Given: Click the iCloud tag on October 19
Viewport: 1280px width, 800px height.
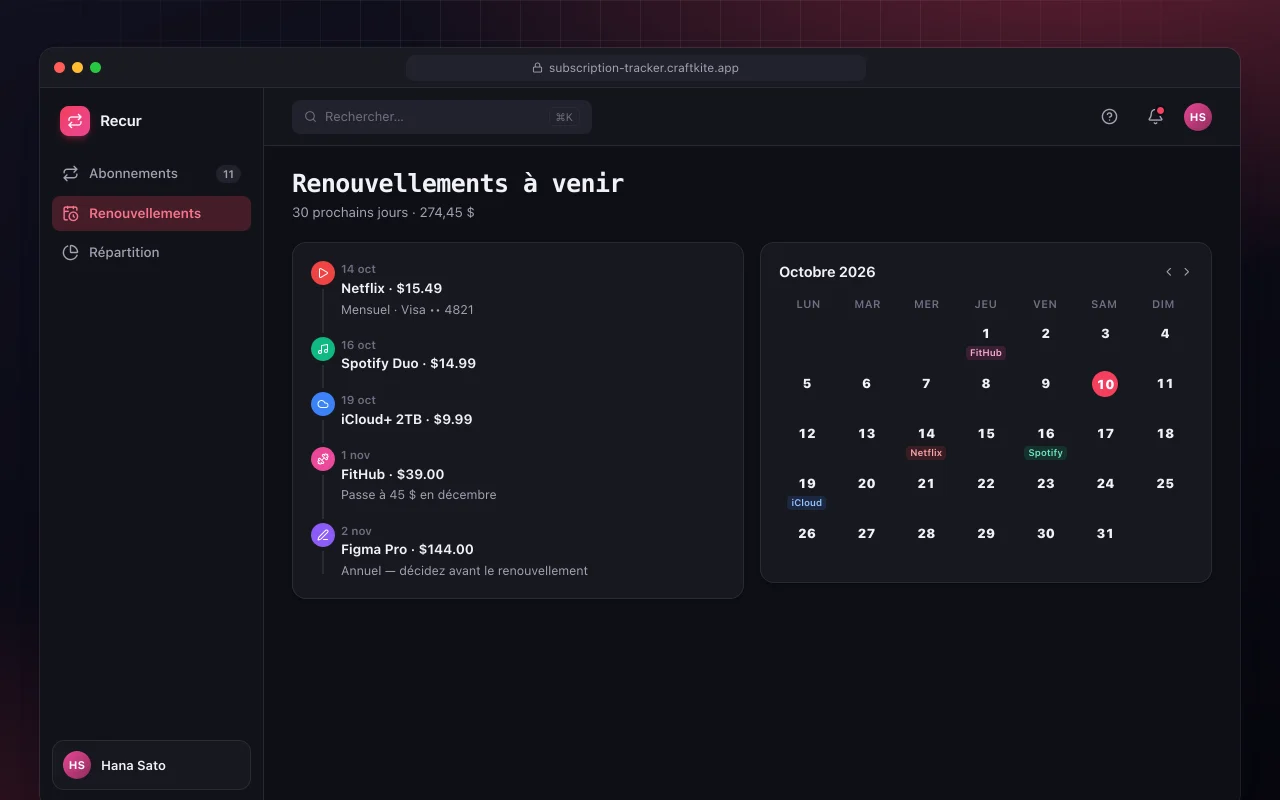Looking at the screenshot, I should click(x=807, y=503).
